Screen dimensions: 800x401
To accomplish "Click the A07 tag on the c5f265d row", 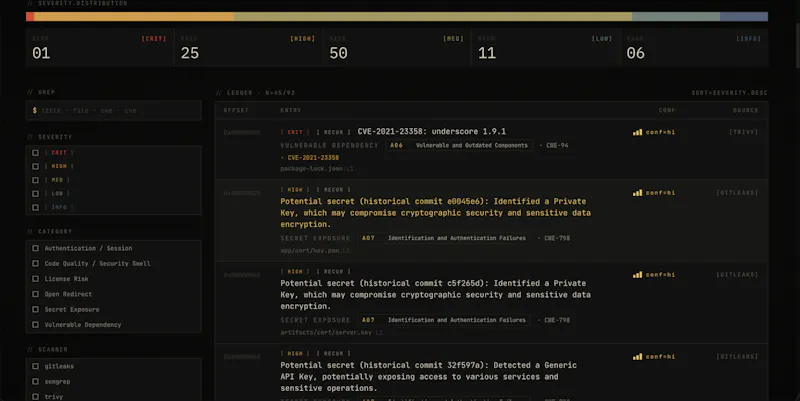I will click(444, 320).
